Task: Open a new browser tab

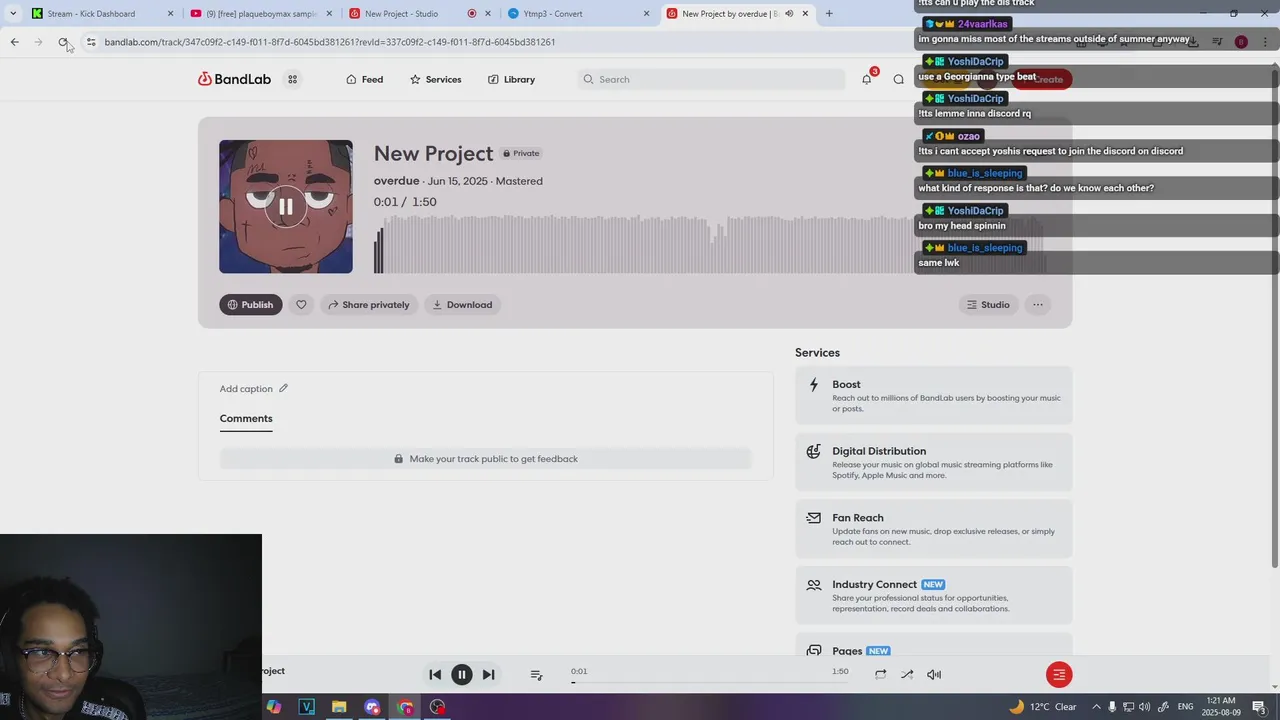Action: (x=829, y=14)
